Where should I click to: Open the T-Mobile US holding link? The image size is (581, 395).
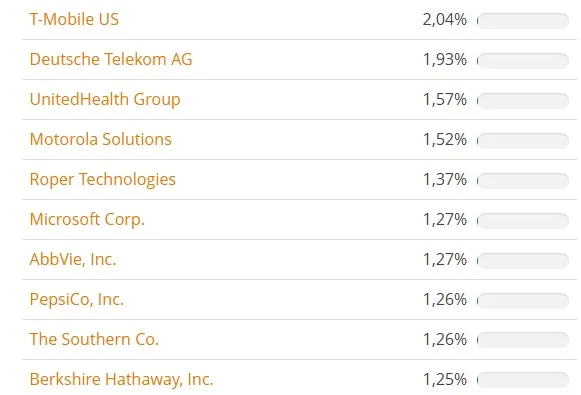74,19
